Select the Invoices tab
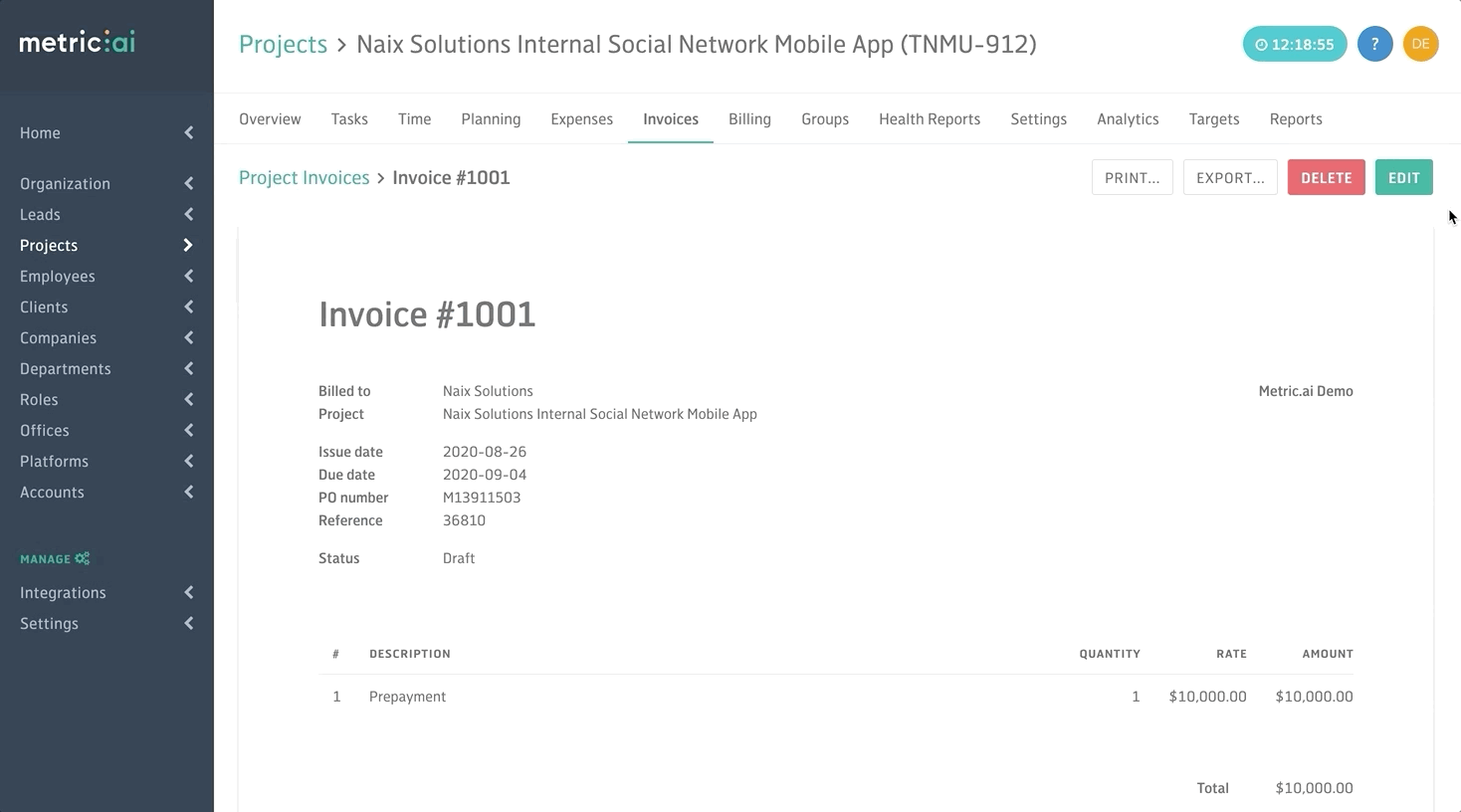 click(671, 118)
